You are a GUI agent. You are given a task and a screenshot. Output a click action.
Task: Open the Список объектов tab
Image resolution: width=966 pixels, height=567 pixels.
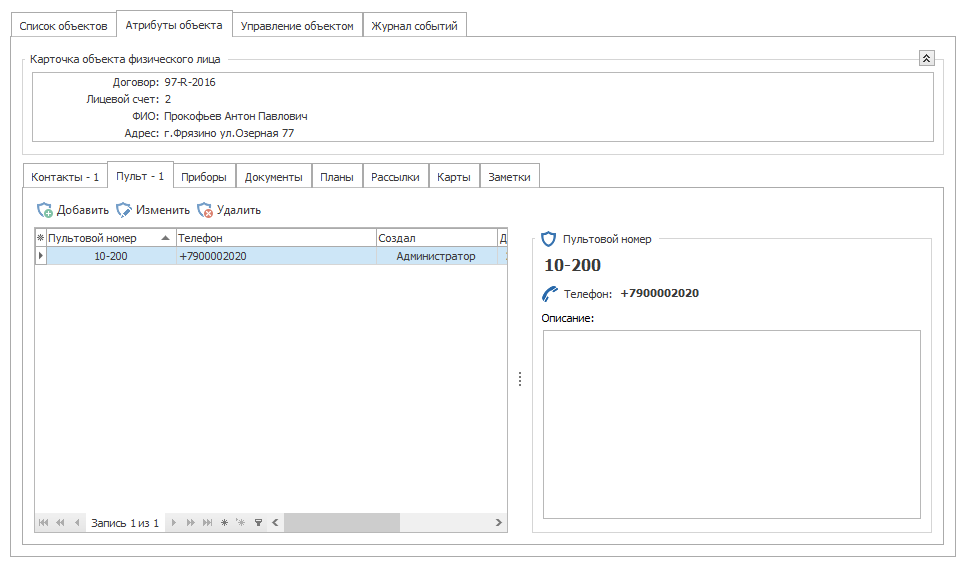(63, 26)
